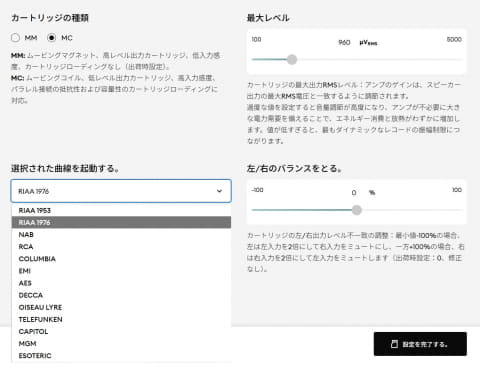Pick the RCA curve option
Screen dimensions: 480x368
(x=121, y=247)
